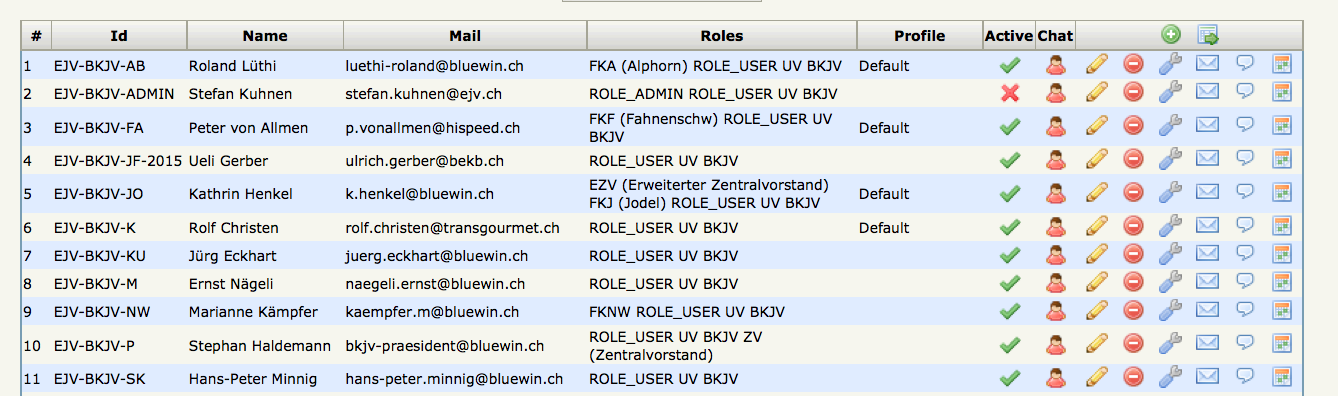Open wrench tool for Roland Lüthi
Viewport: 1338px width, 396px height.
(x=1170, y=65)
